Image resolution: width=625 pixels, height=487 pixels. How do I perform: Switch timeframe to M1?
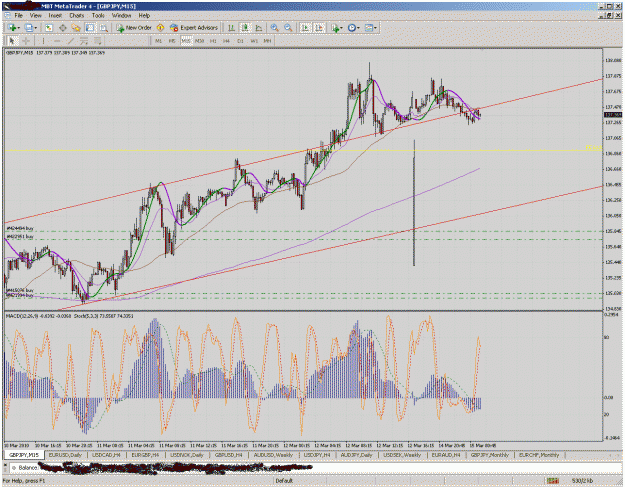click(x=159, y=41)
